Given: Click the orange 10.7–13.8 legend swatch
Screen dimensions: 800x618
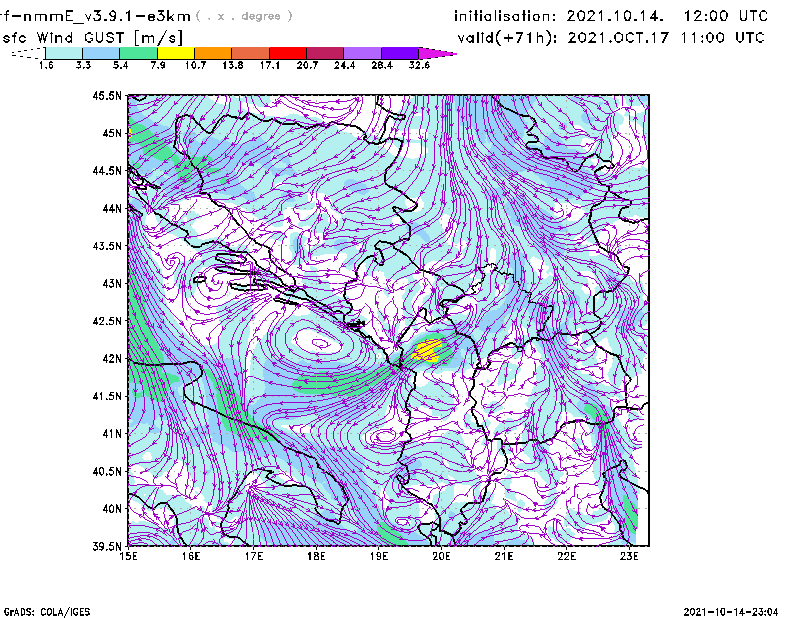Looking at the screenshot, I should [x=213, y=53].
